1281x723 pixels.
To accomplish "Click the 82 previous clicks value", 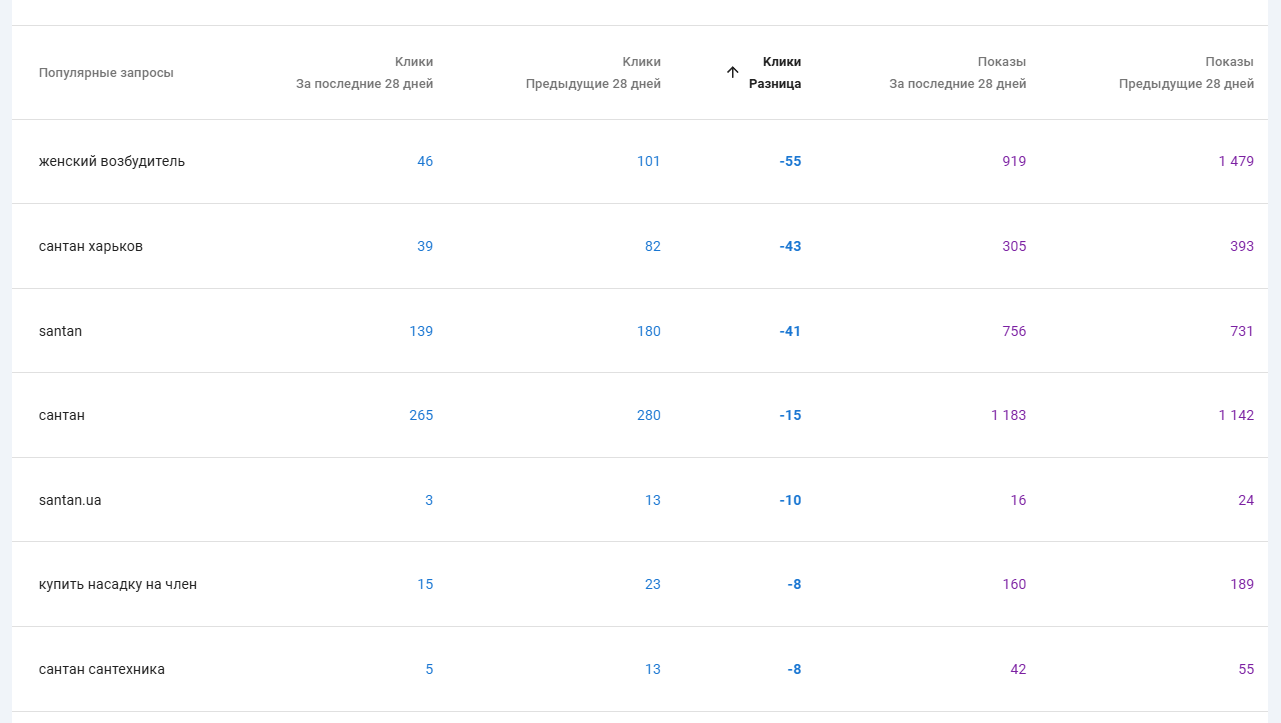I will point(652,246).
